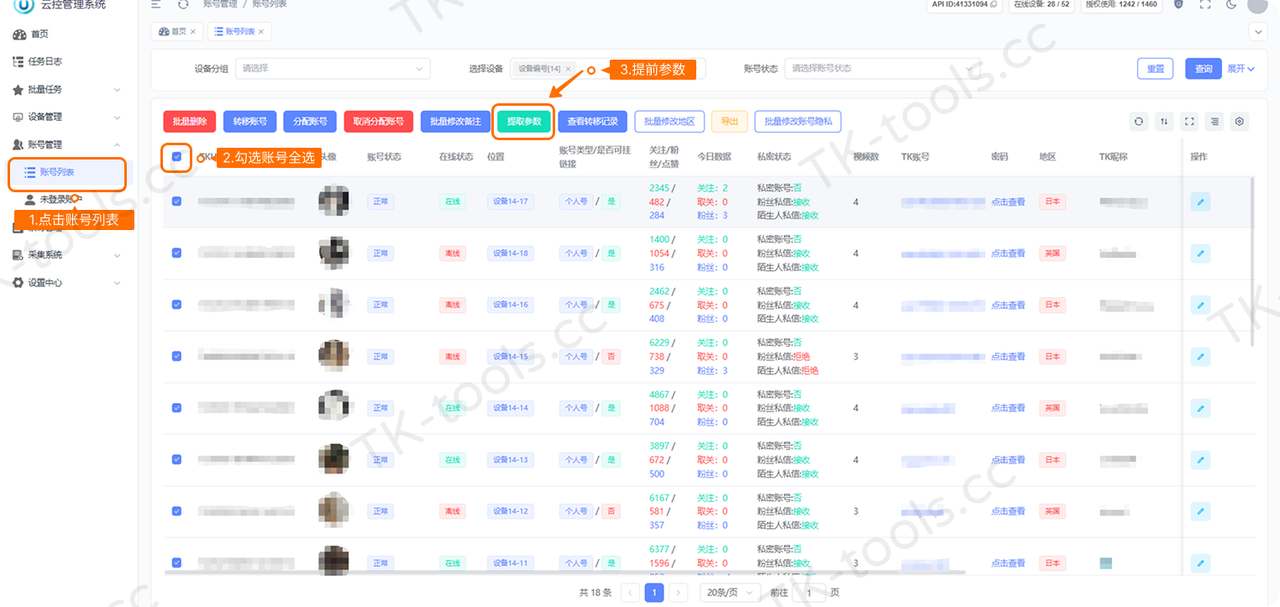Collapse sidebar with hamburger icon
Viewport: 1280px width, 607px height.
point(156,5)
